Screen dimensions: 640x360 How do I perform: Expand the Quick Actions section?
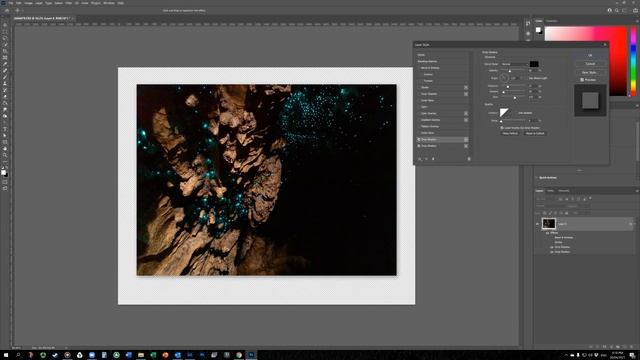[x=536, y=178]
